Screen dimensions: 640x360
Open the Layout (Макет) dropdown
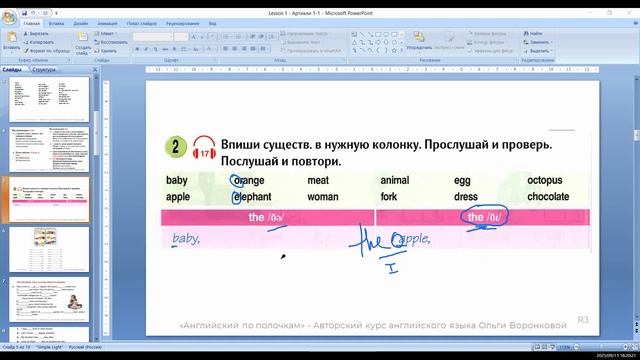click(x=106, y=33)
